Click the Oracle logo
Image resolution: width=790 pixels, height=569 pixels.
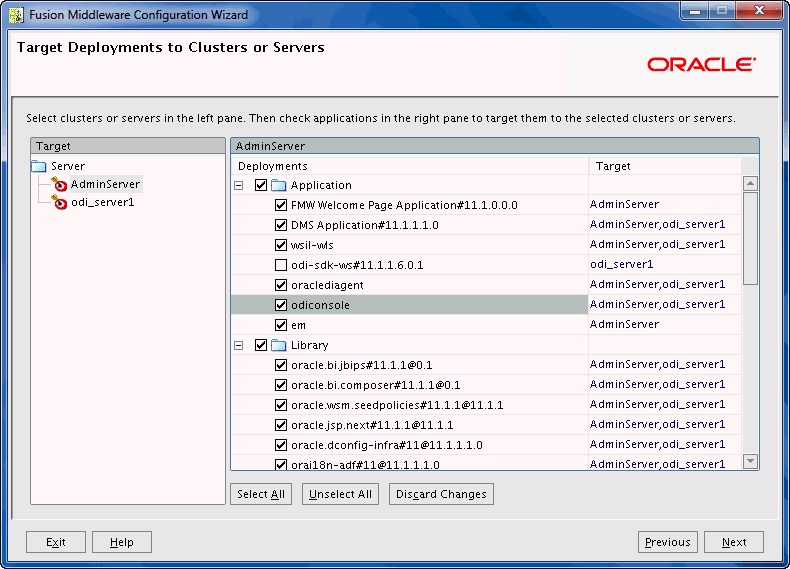coord(701,65)
